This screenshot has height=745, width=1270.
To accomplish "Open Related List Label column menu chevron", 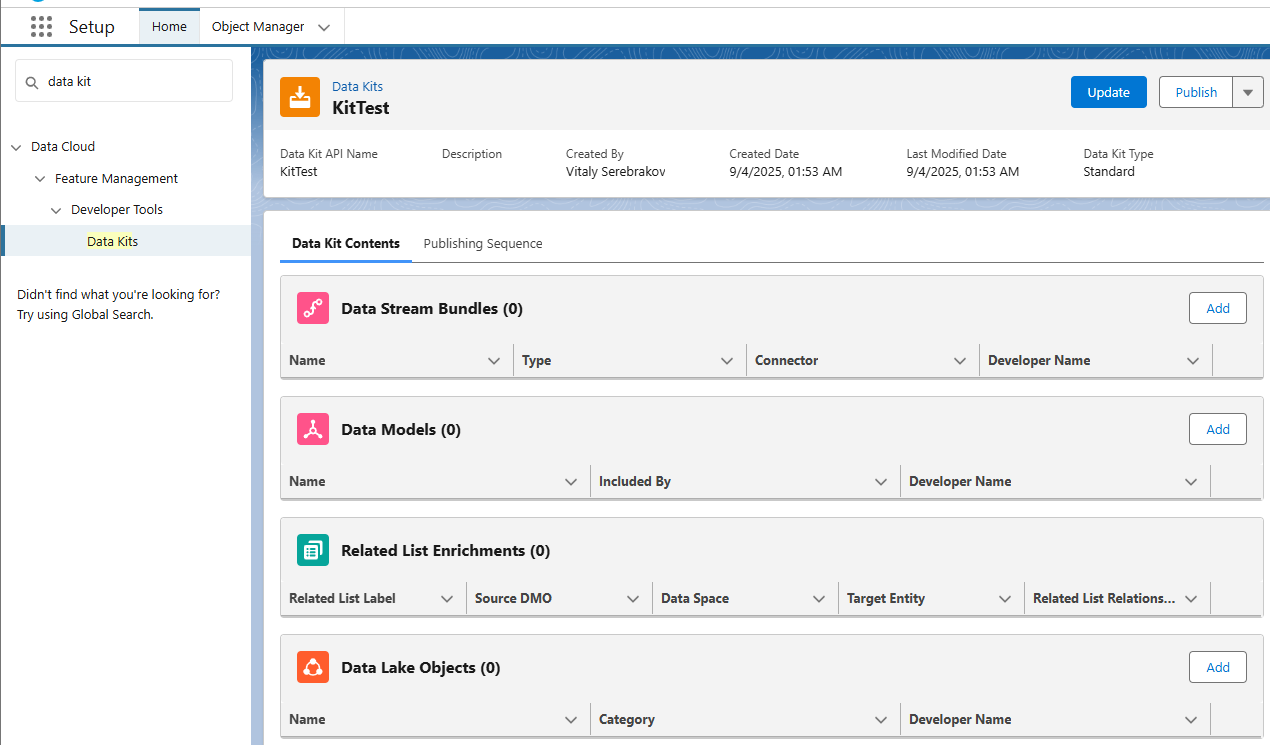I will [x=447, y=599].
